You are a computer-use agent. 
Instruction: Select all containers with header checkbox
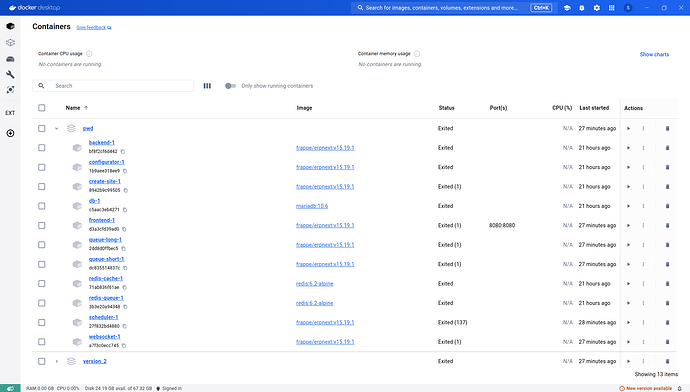pos(41,108)
